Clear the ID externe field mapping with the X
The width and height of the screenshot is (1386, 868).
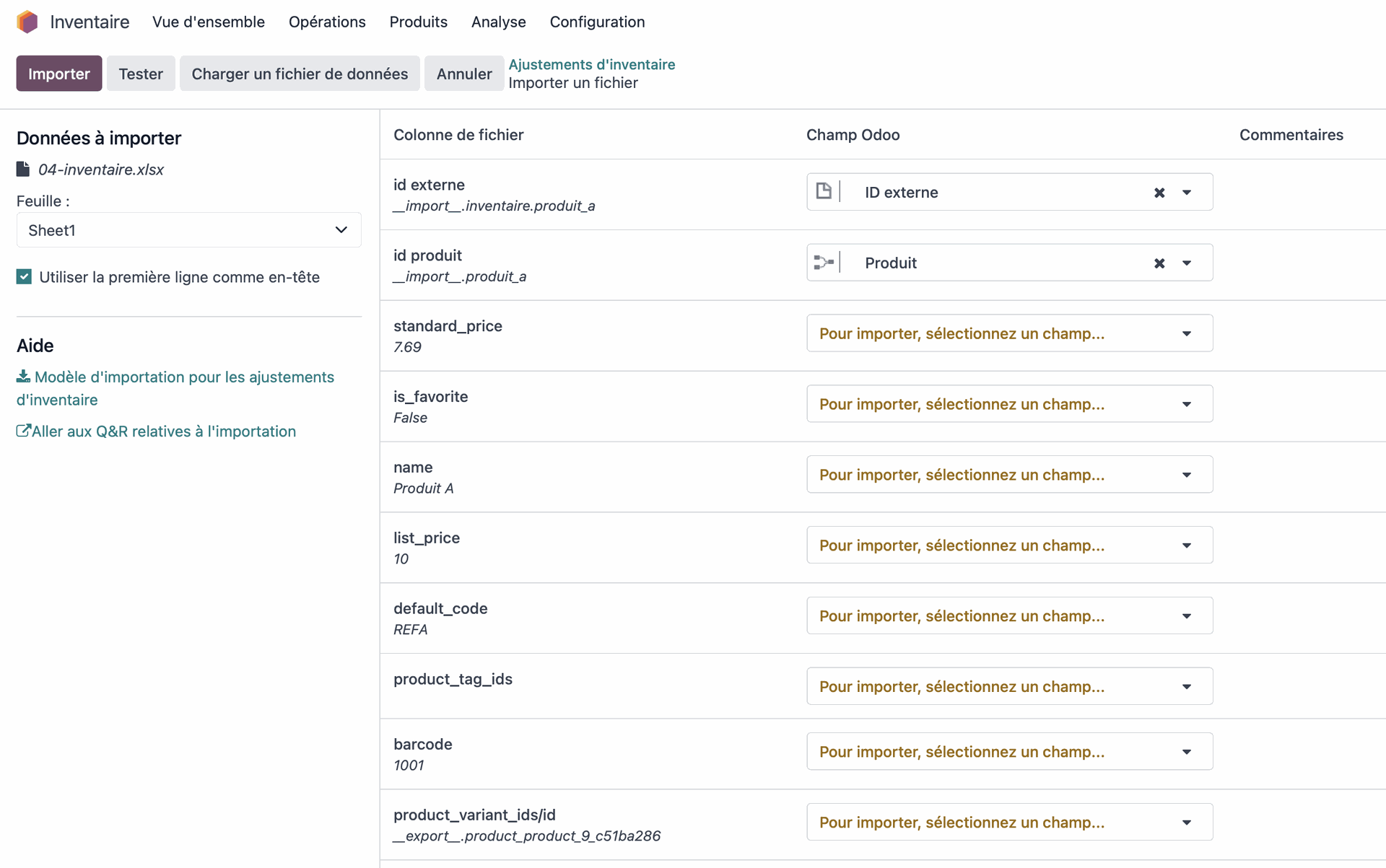point(1159,192)
